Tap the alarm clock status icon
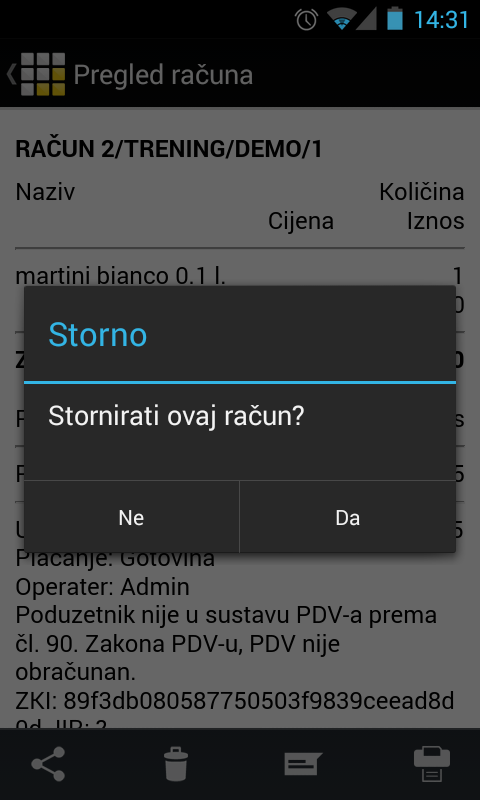480x800 pixels. [307, 19]
